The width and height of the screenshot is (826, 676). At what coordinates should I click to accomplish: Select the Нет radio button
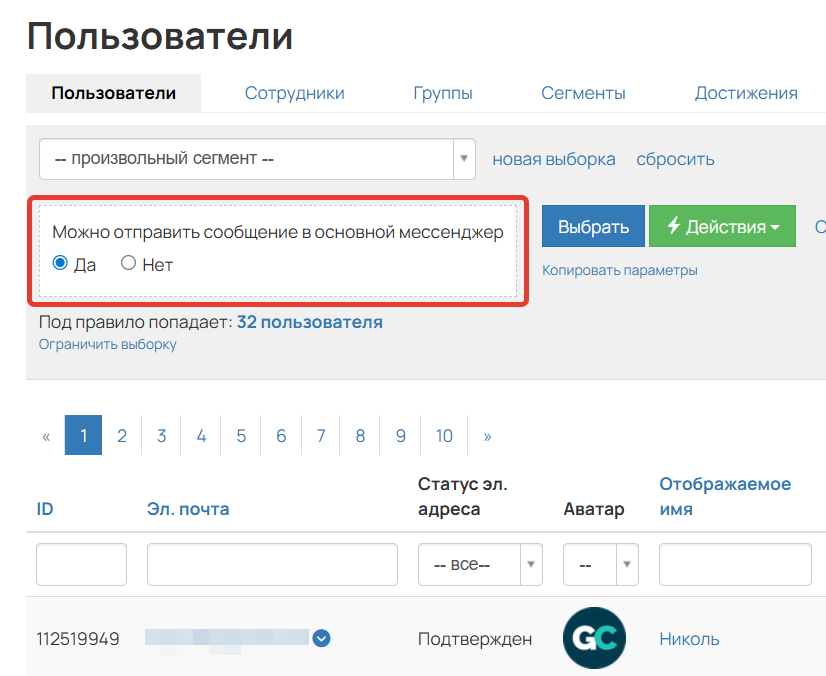(x=129, y=263)
